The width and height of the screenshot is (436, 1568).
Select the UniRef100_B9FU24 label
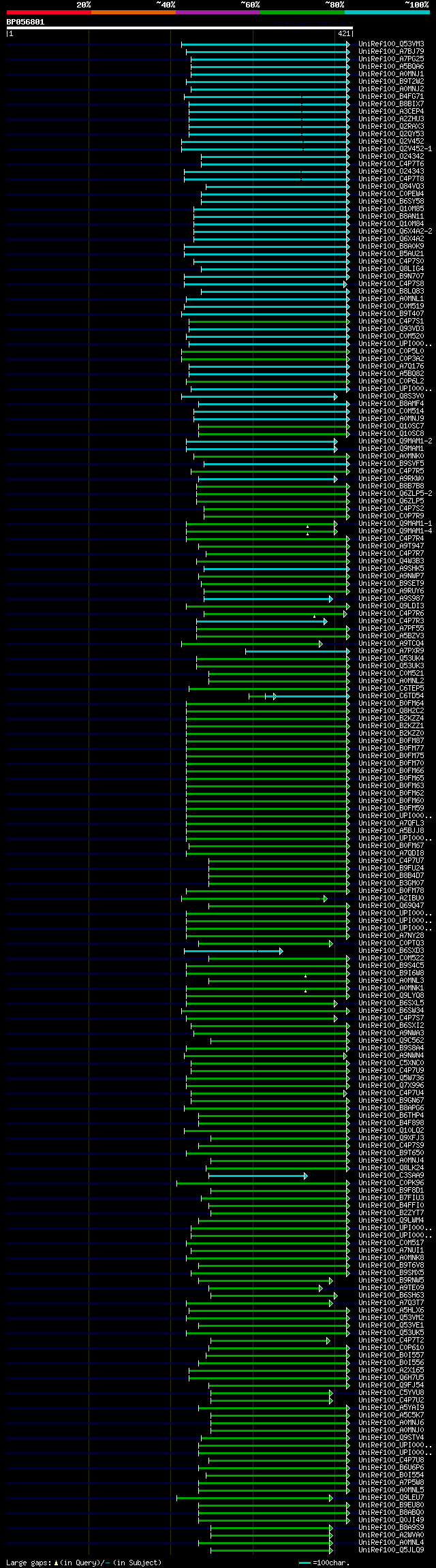coord(391,868)
